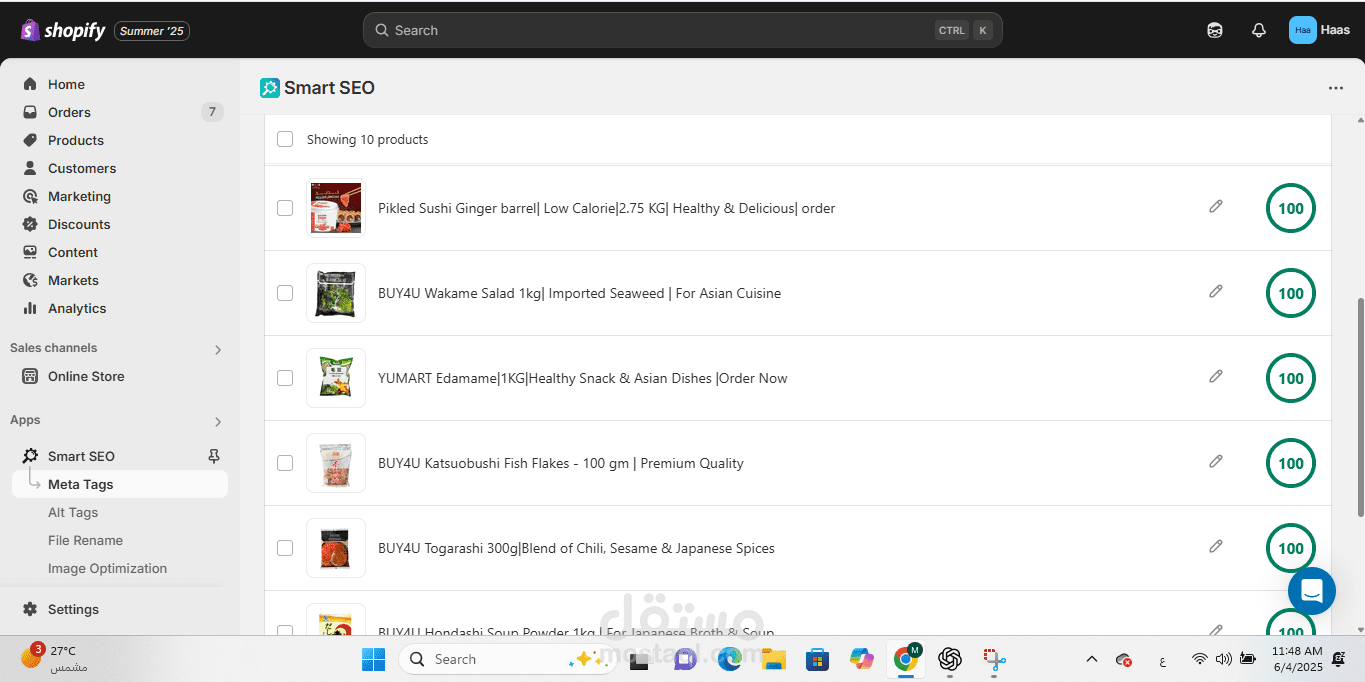Edit meta tags for YUMART Edamame
The image size is (1365, 682).
click(1216, 376)
